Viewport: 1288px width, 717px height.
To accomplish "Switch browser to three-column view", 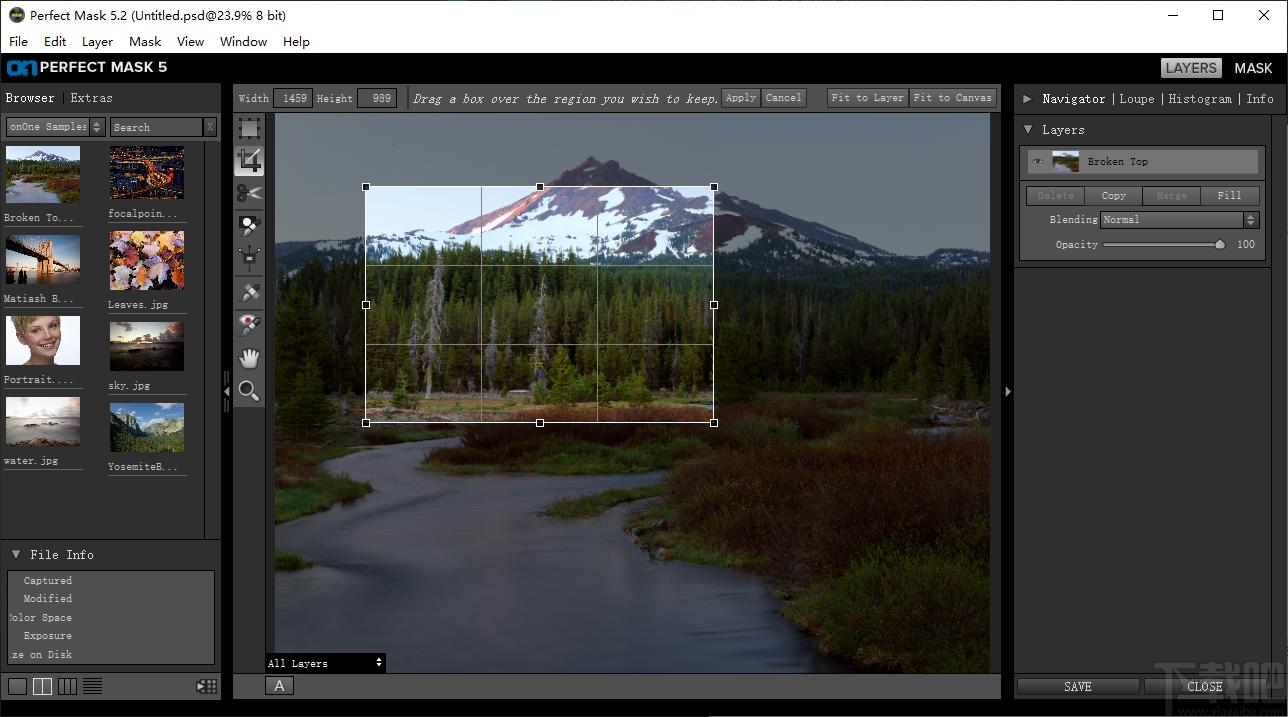I will coord(67,686).
